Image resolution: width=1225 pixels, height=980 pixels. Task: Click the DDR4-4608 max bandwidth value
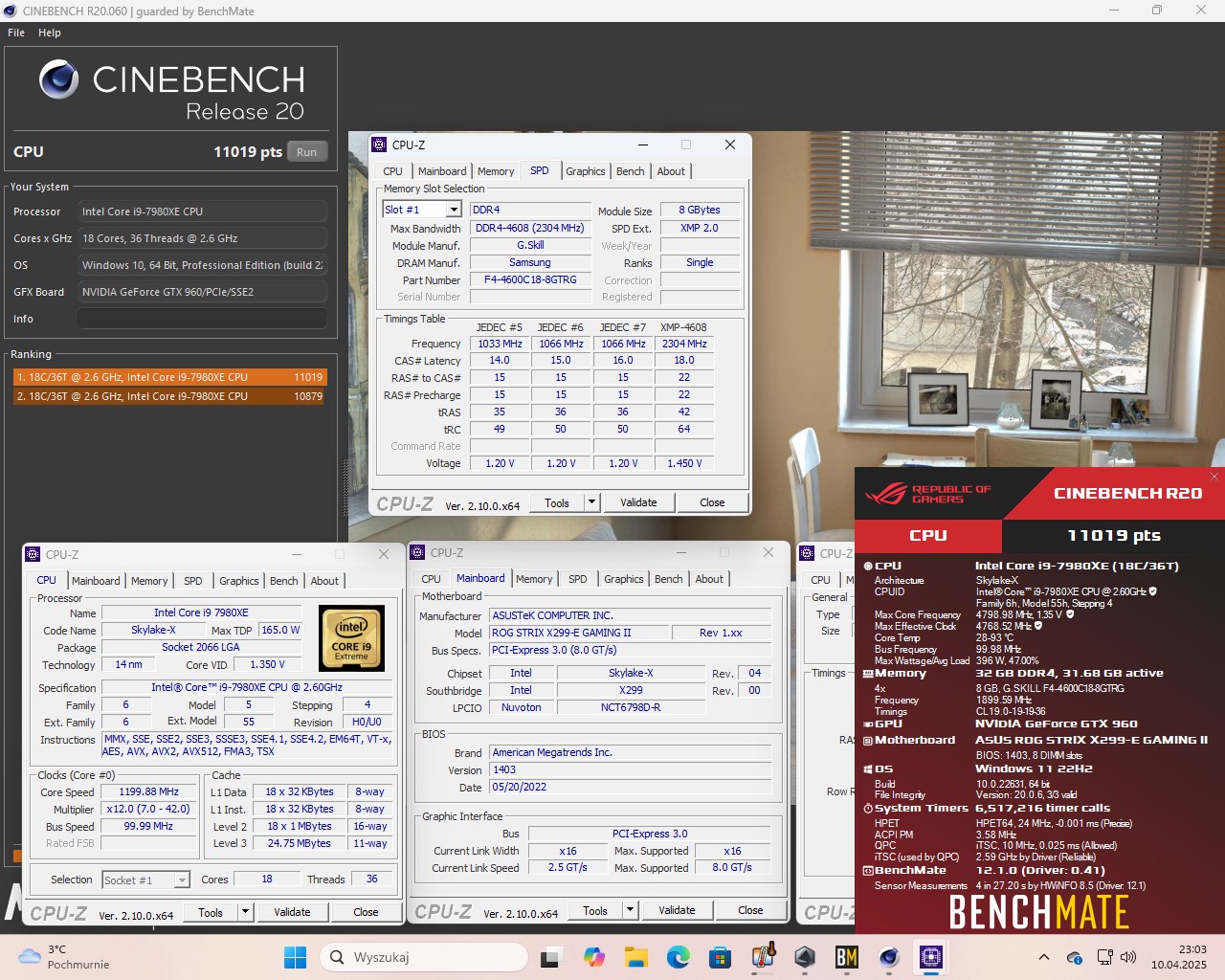(x=530, y=228)
